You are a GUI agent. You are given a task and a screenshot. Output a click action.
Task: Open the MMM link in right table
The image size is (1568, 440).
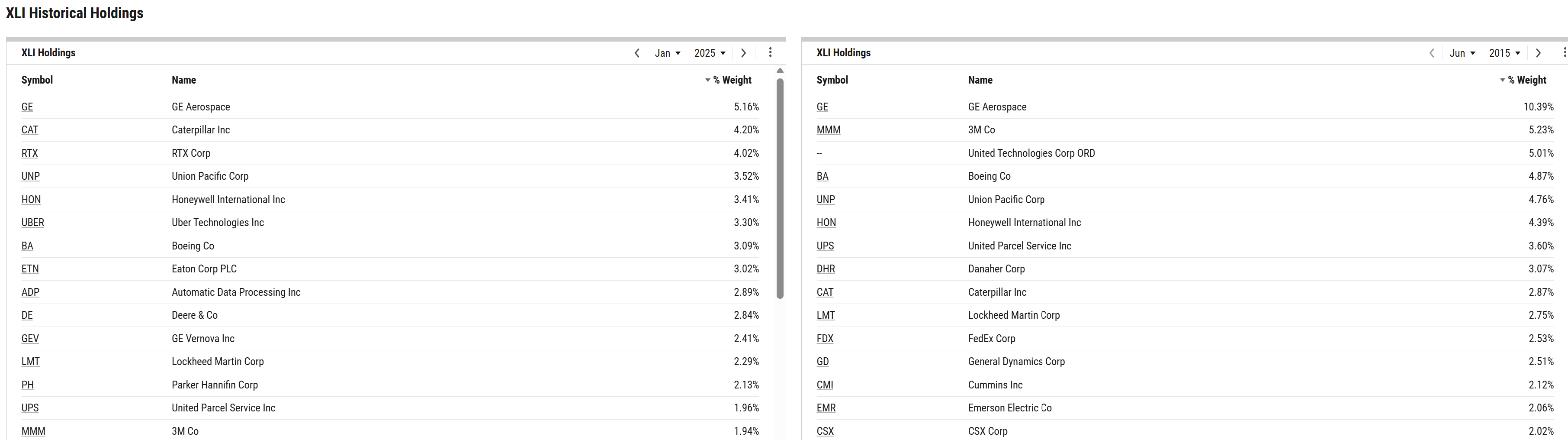tap(829, 130)
